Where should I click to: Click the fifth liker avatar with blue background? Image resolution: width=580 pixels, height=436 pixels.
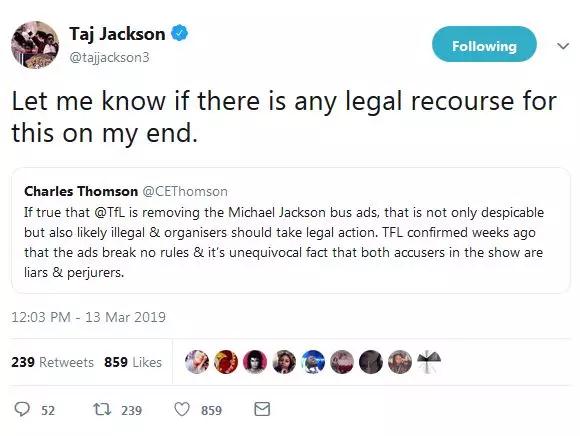313,362
